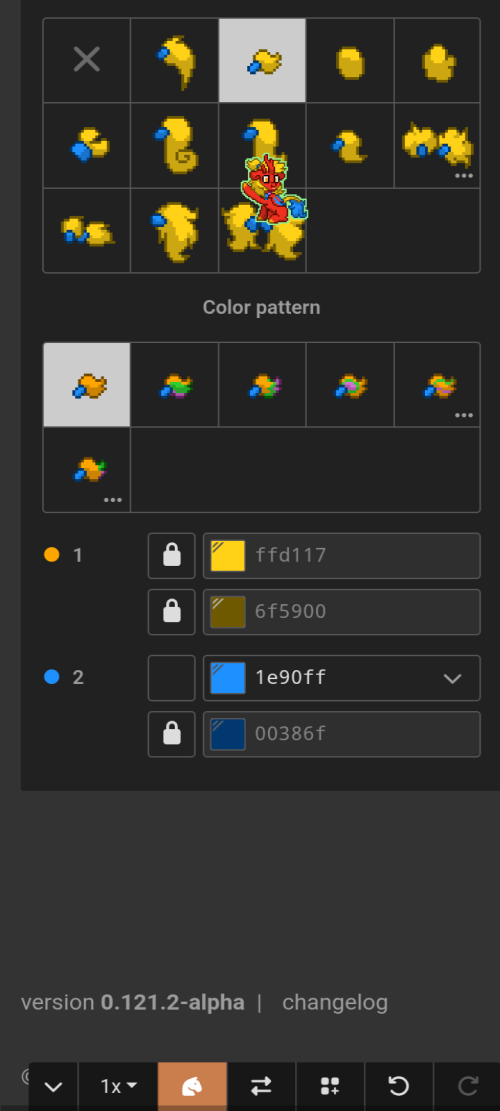Click the yellow ffd117 color swatch

pyautogui.click(x=228, y=556)
